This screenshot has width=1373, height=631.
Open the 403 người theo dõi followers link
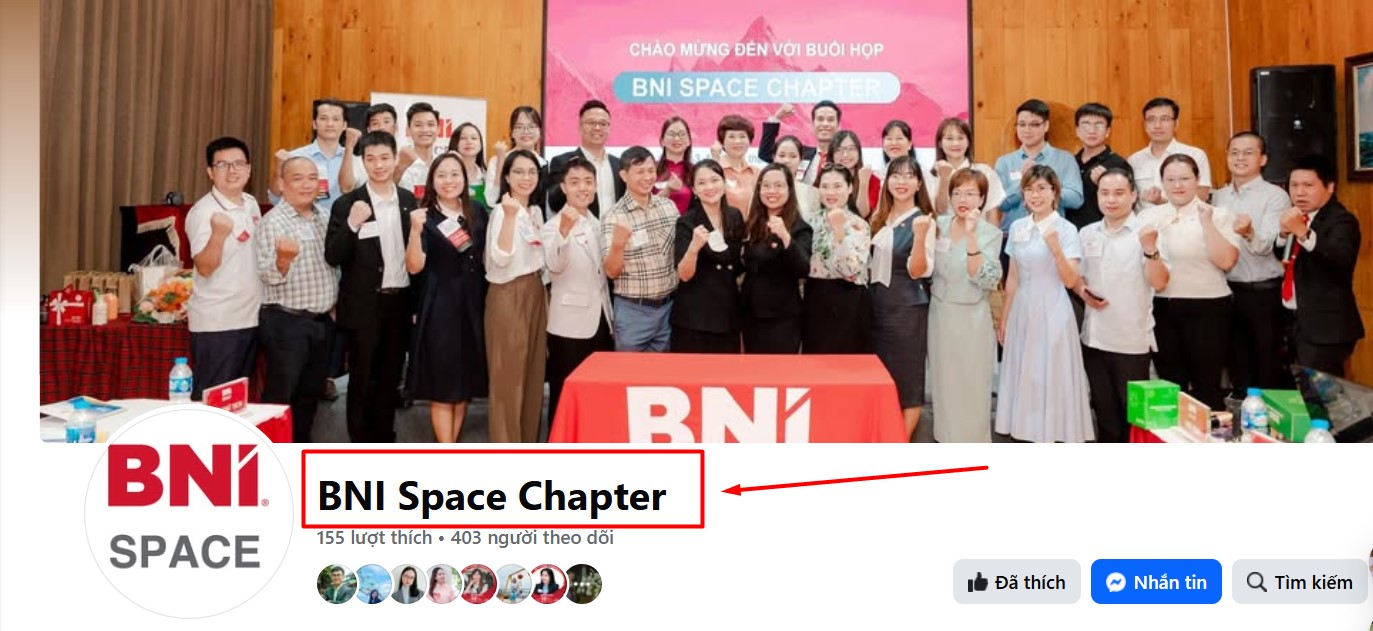pos(532,538)
